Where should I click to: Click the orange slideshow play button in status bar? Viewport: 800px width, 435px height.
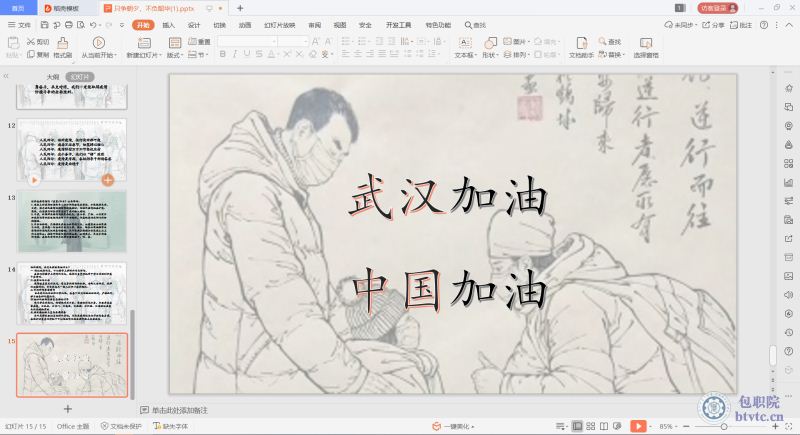[638, 426]
